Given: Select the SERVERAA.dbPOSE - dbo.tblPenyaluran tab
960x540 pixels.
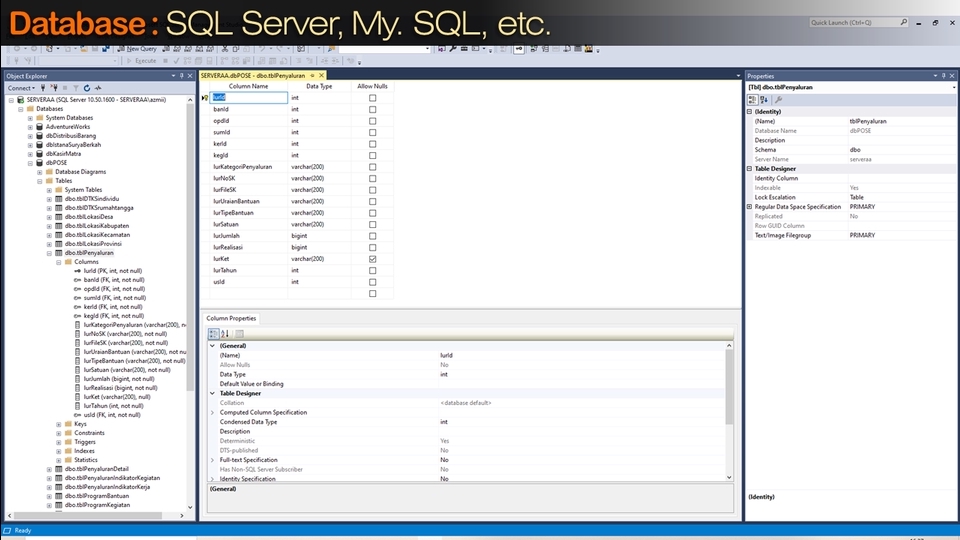Looking at the screenshot, I should [x=253, y=75].
